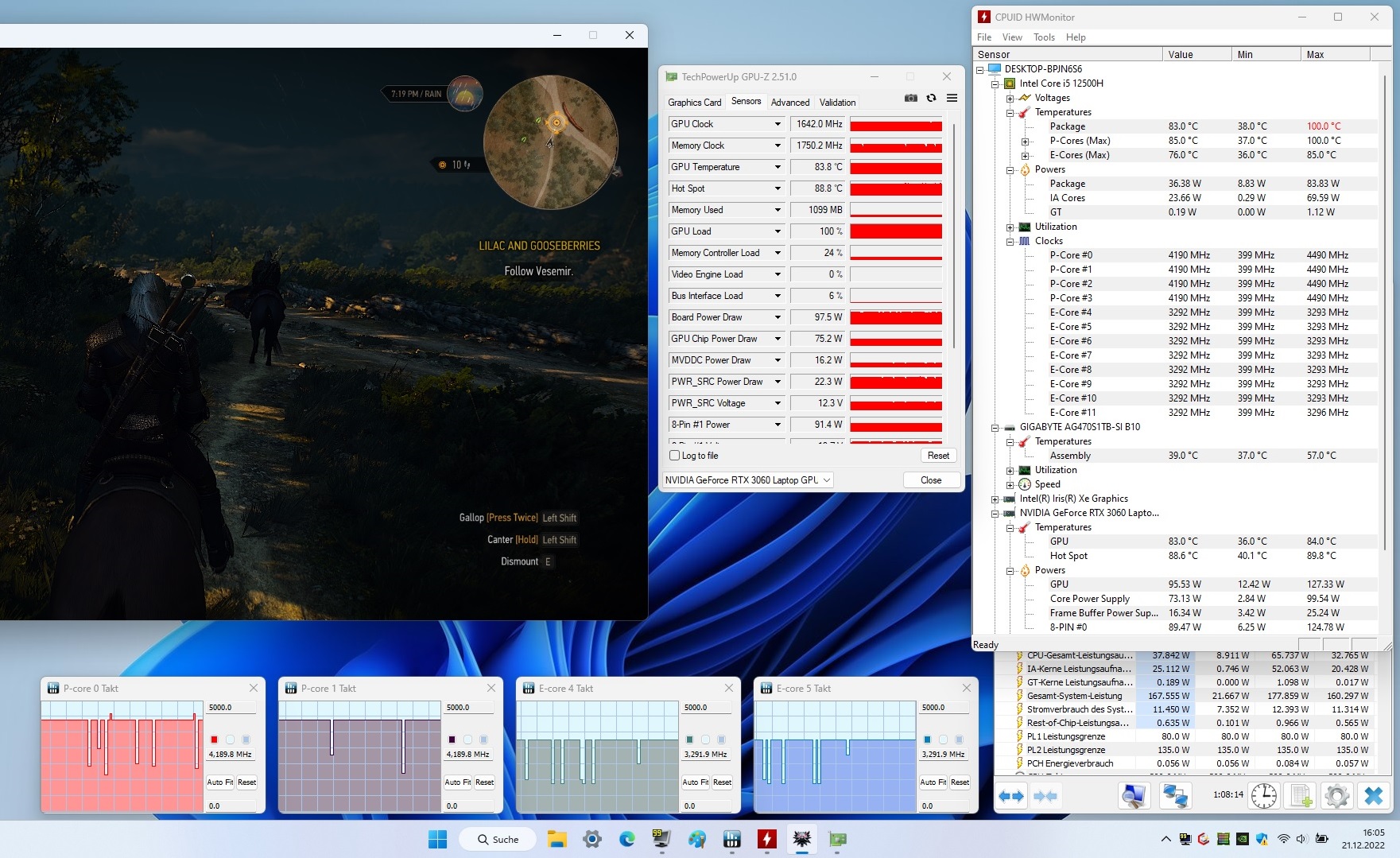
Task: Click the HWiNFO expand arrows icon
Action: [x=1011, y=795]
